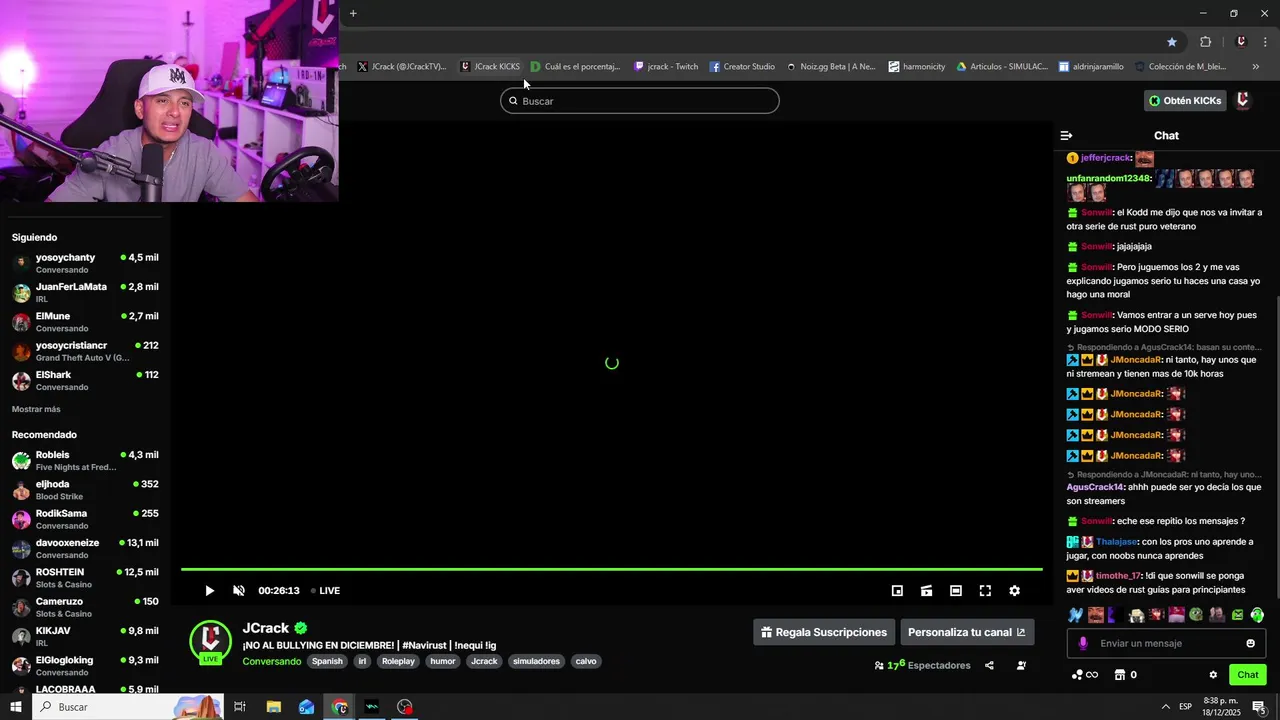The height and width of the screenshot is (720, 1280).
Task: Open ROSHTEIN recommended channel
Action: tap(86, 578)
